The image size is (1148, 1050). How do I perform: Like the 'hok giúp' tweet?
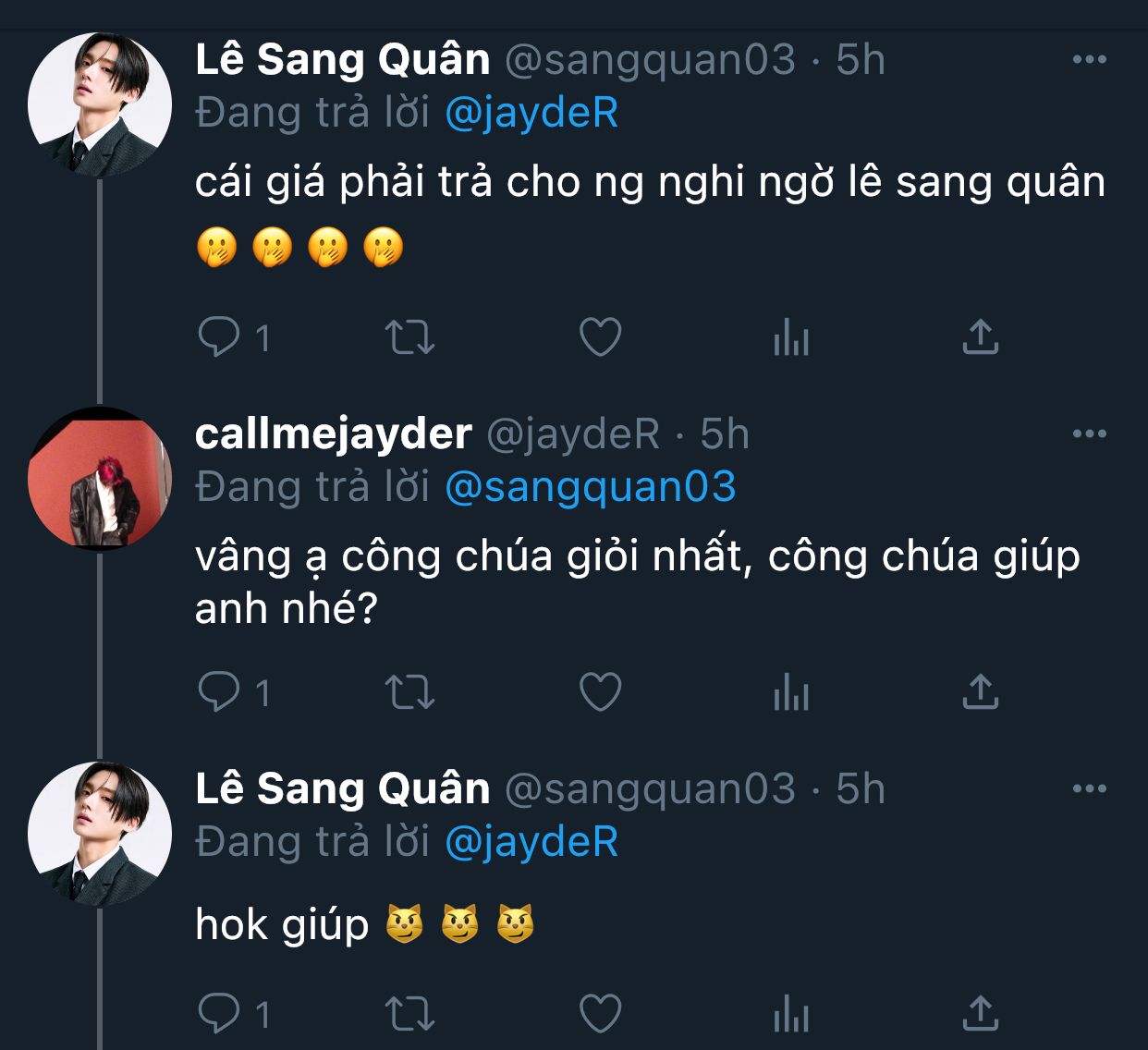(600, 1014)
